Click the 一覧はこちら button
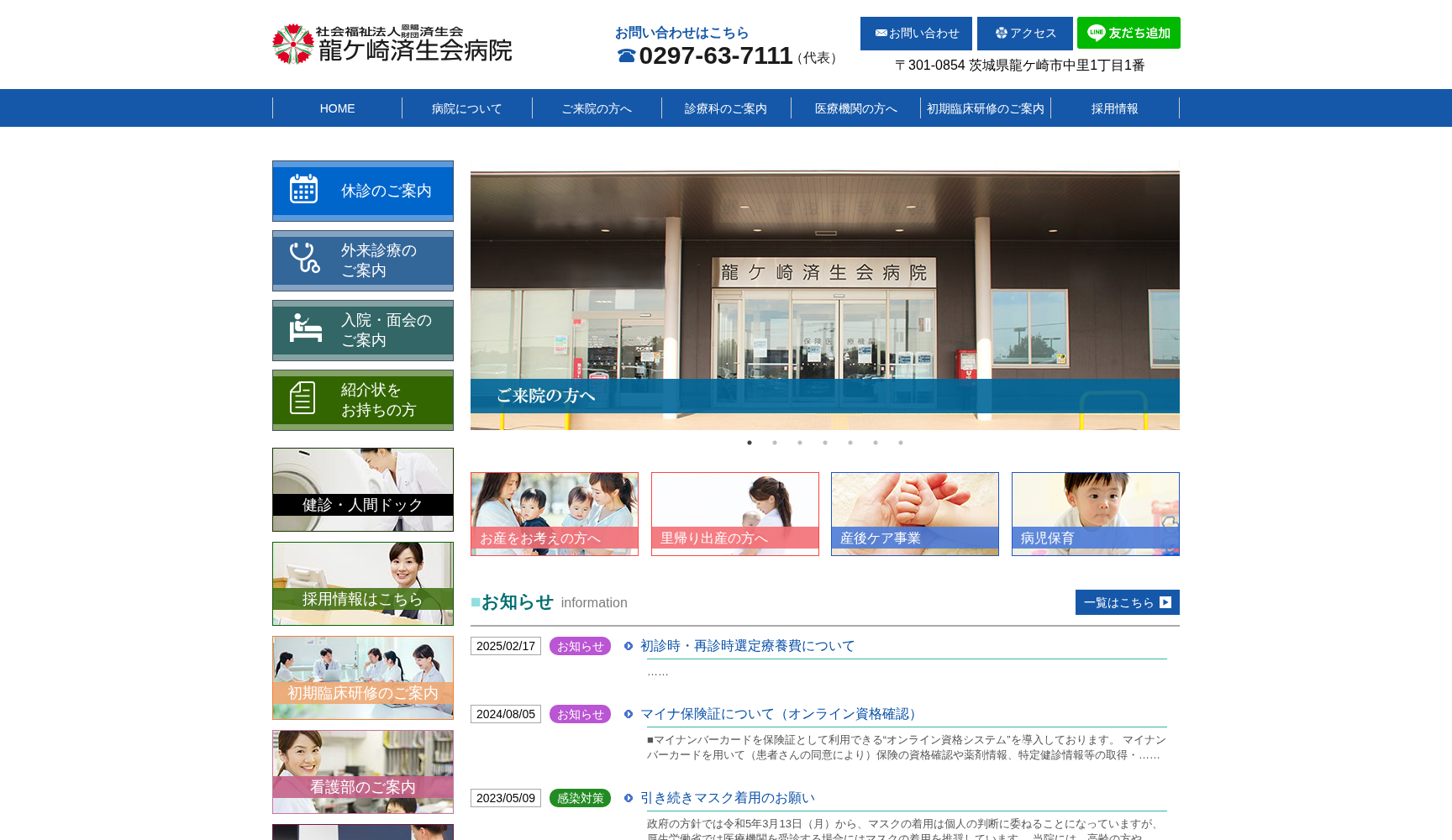The image size is (1452, 840). 1128,602
